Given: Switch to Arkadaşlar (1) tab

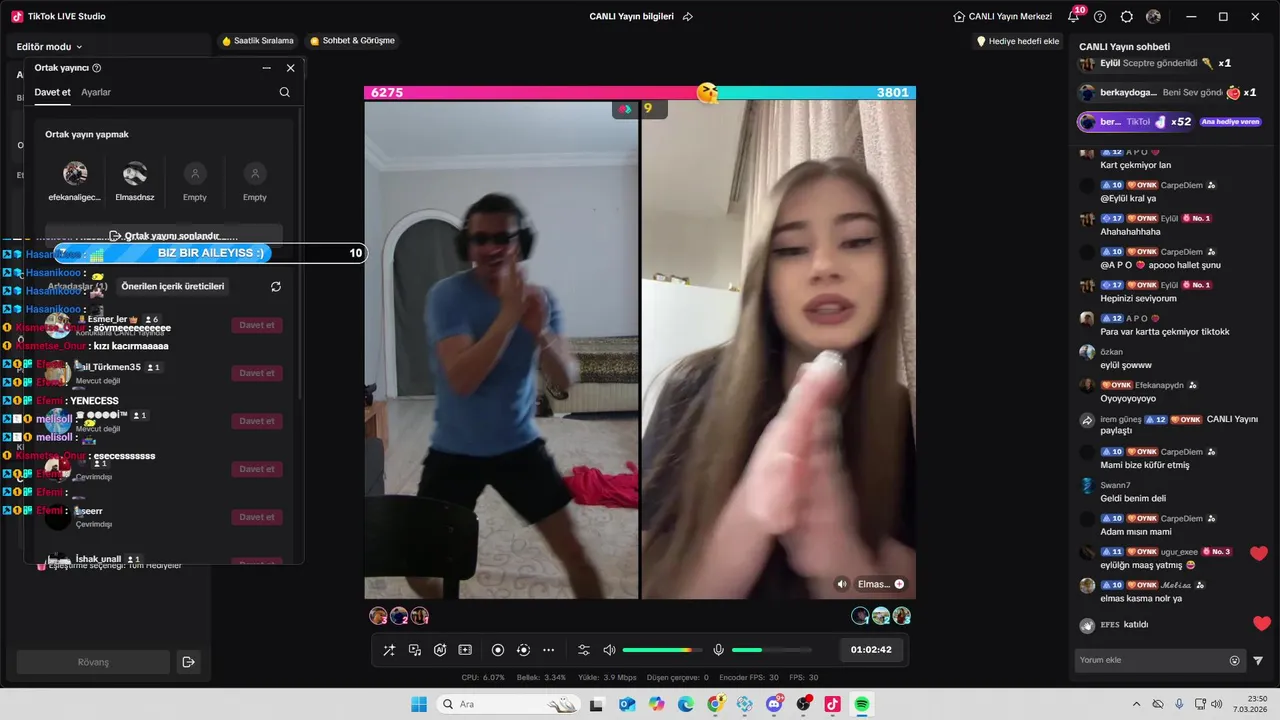Looking at the screenshot, I should pyautogui.click(x=78, y=286).
